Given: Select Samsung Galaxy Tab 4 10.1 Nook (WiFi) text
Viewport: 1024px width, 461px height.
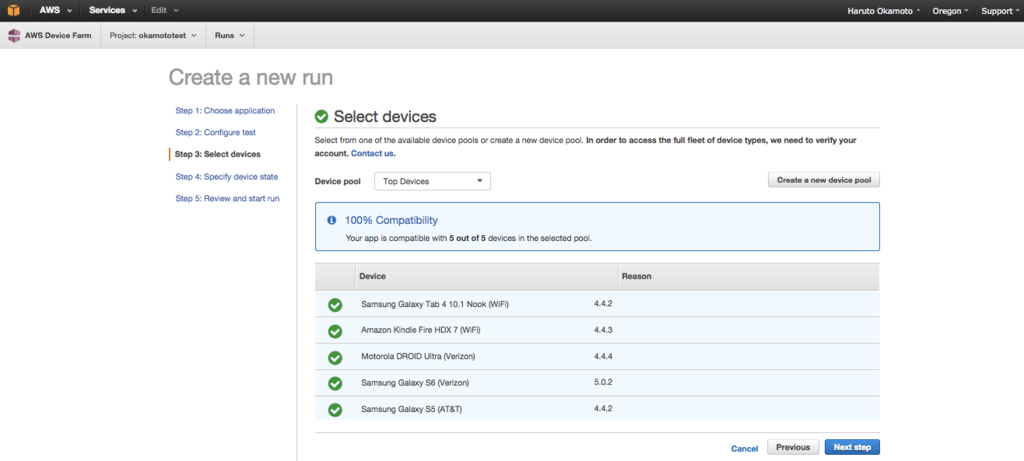Looking at the screenshot, I should 434,304.
